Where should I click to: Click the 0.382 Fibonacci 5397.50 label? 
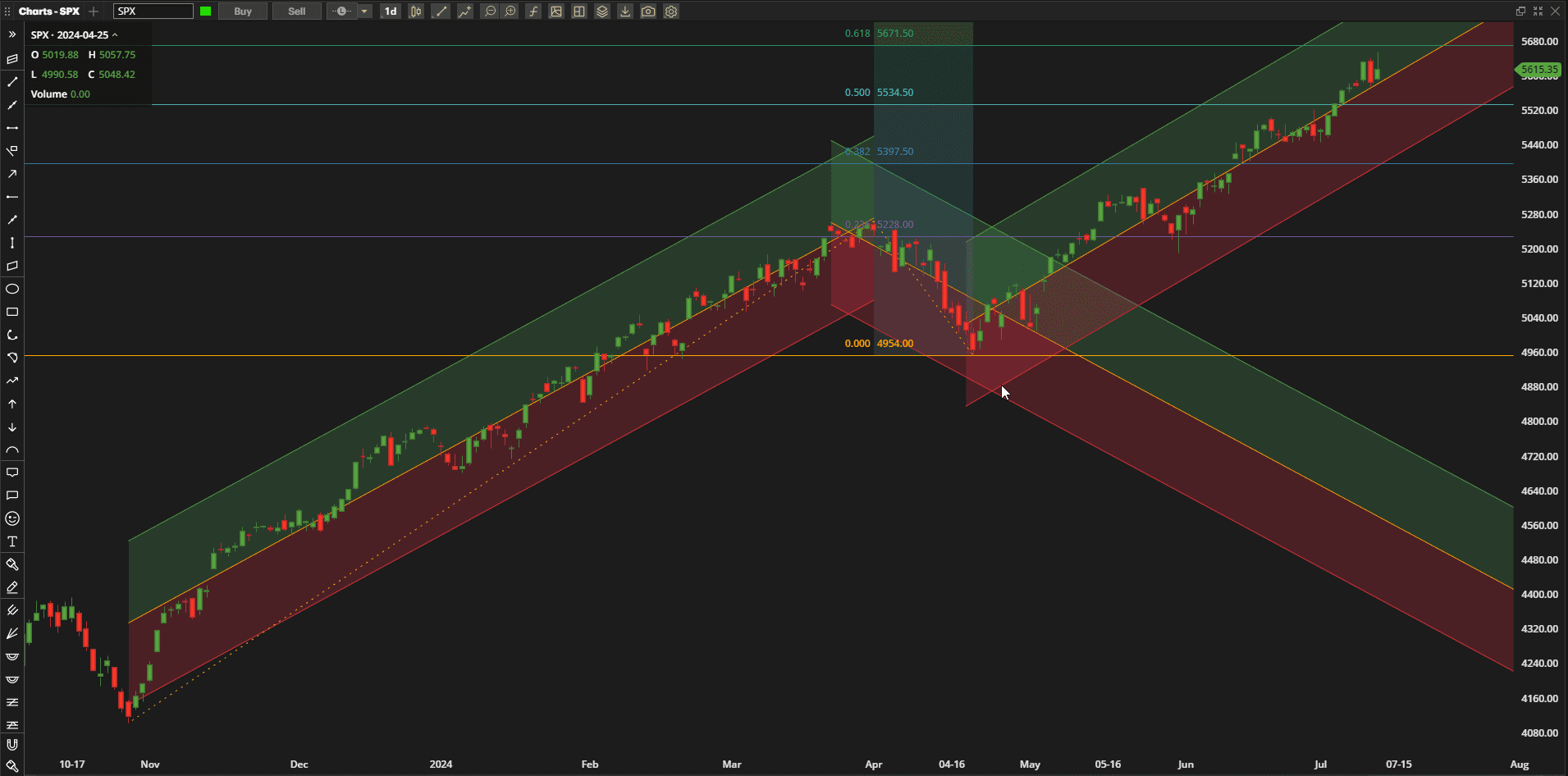click(x=879, y=152)
